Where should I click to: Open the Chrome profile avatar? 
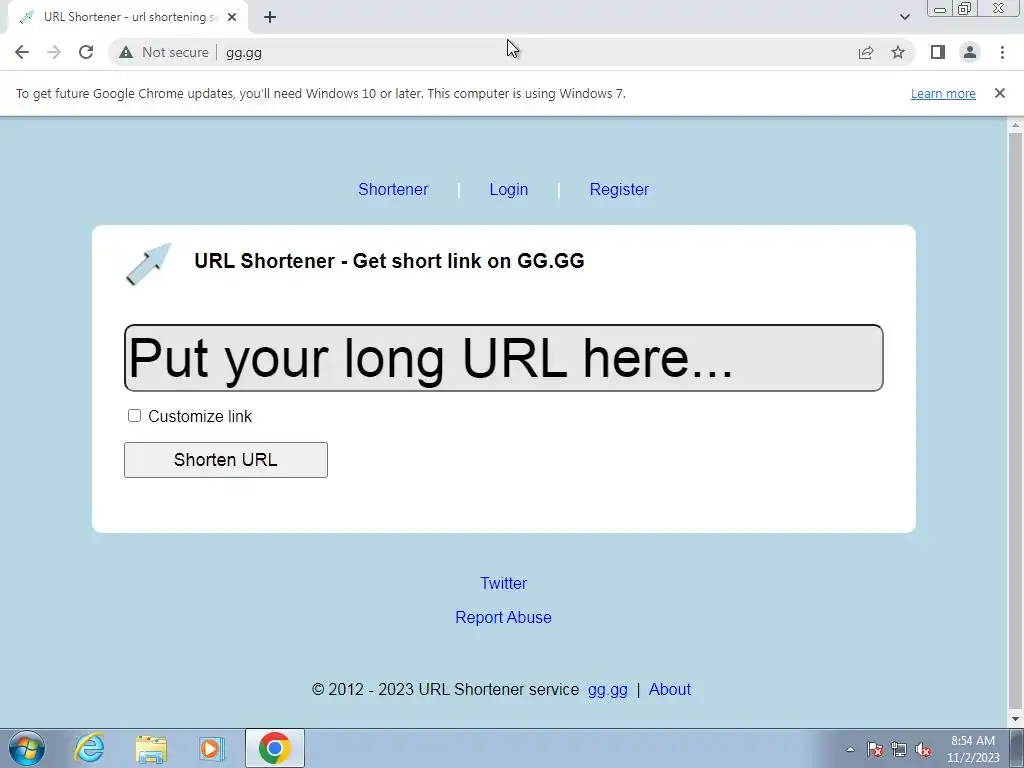point(970,52)
